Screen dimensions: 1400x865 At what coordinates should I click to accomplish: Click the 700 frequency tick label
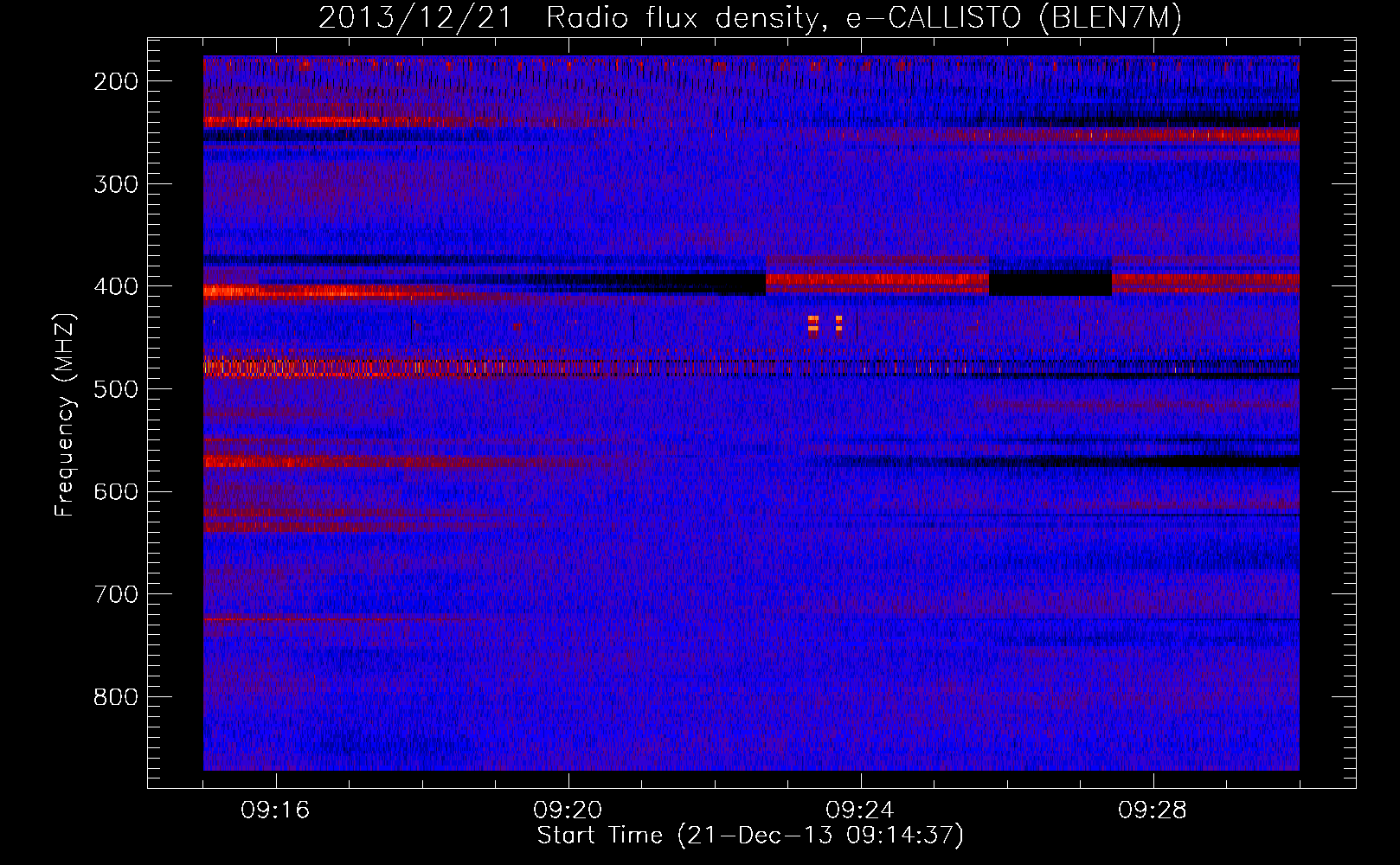tap(115, 594)
